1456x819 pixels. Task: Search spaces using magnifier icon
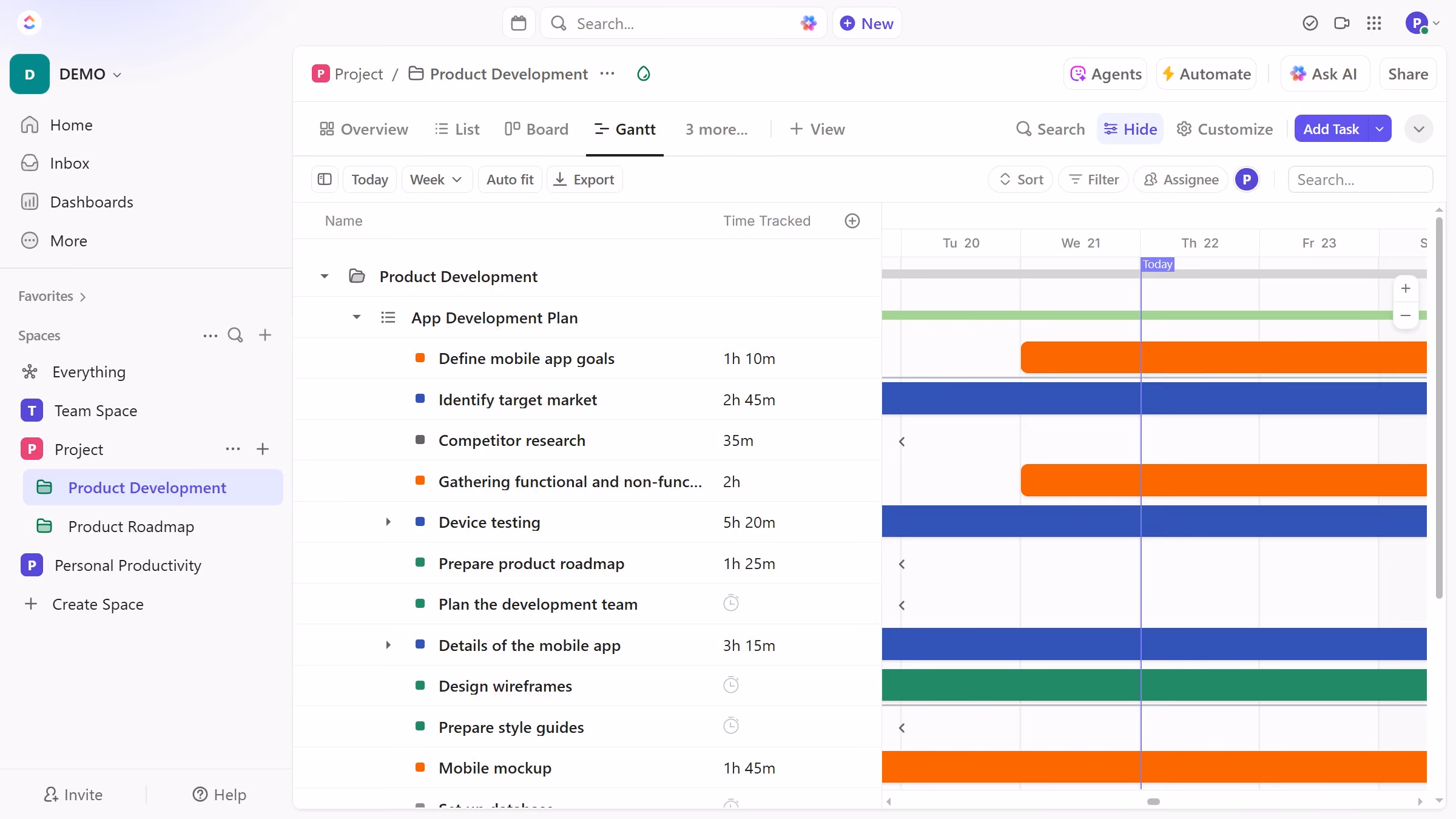pos(235,335)
